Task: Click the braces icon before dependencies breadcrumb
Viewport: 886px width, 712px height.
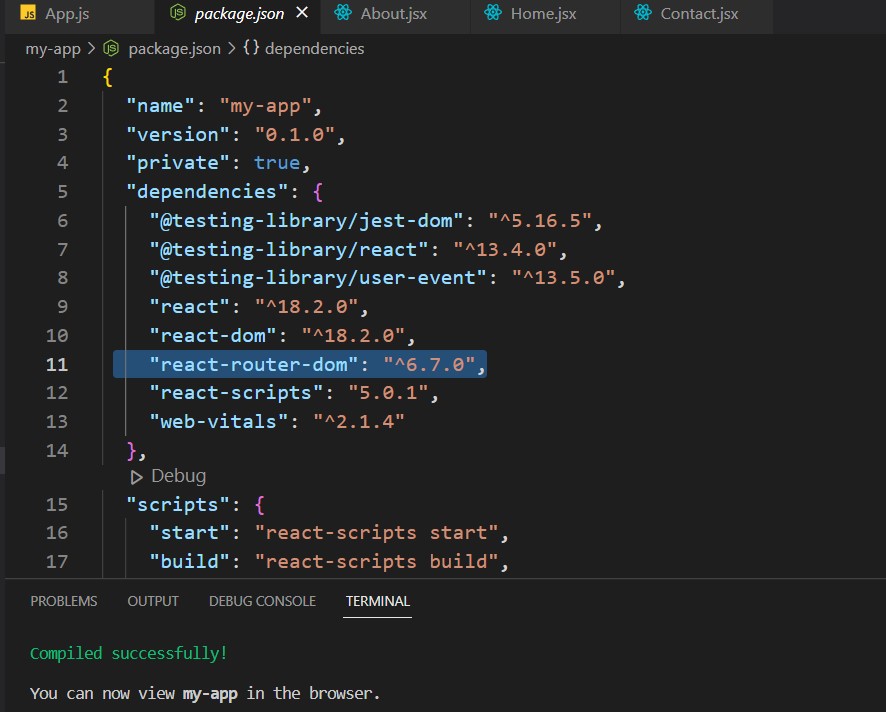Action: point(251,48)
